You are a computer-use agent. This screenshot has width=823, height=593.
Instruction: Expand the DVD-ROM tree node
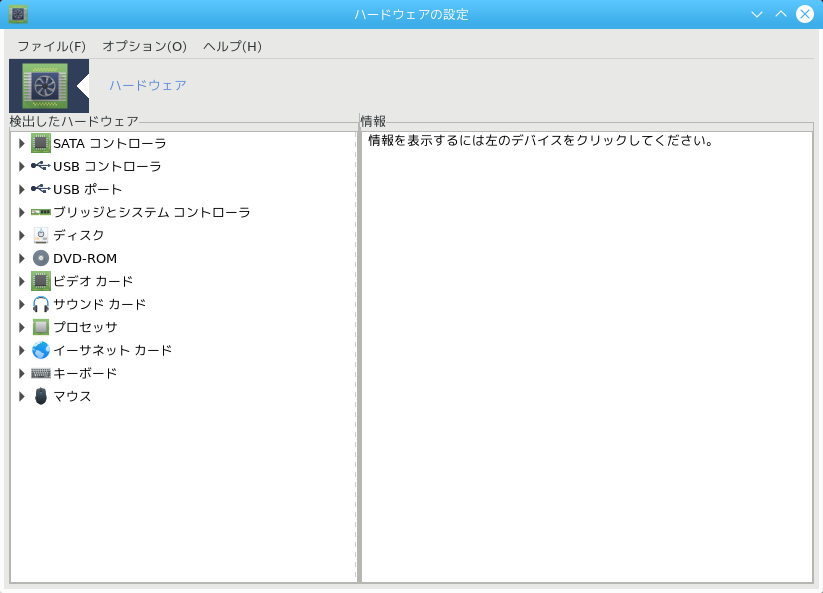[22, 258]
